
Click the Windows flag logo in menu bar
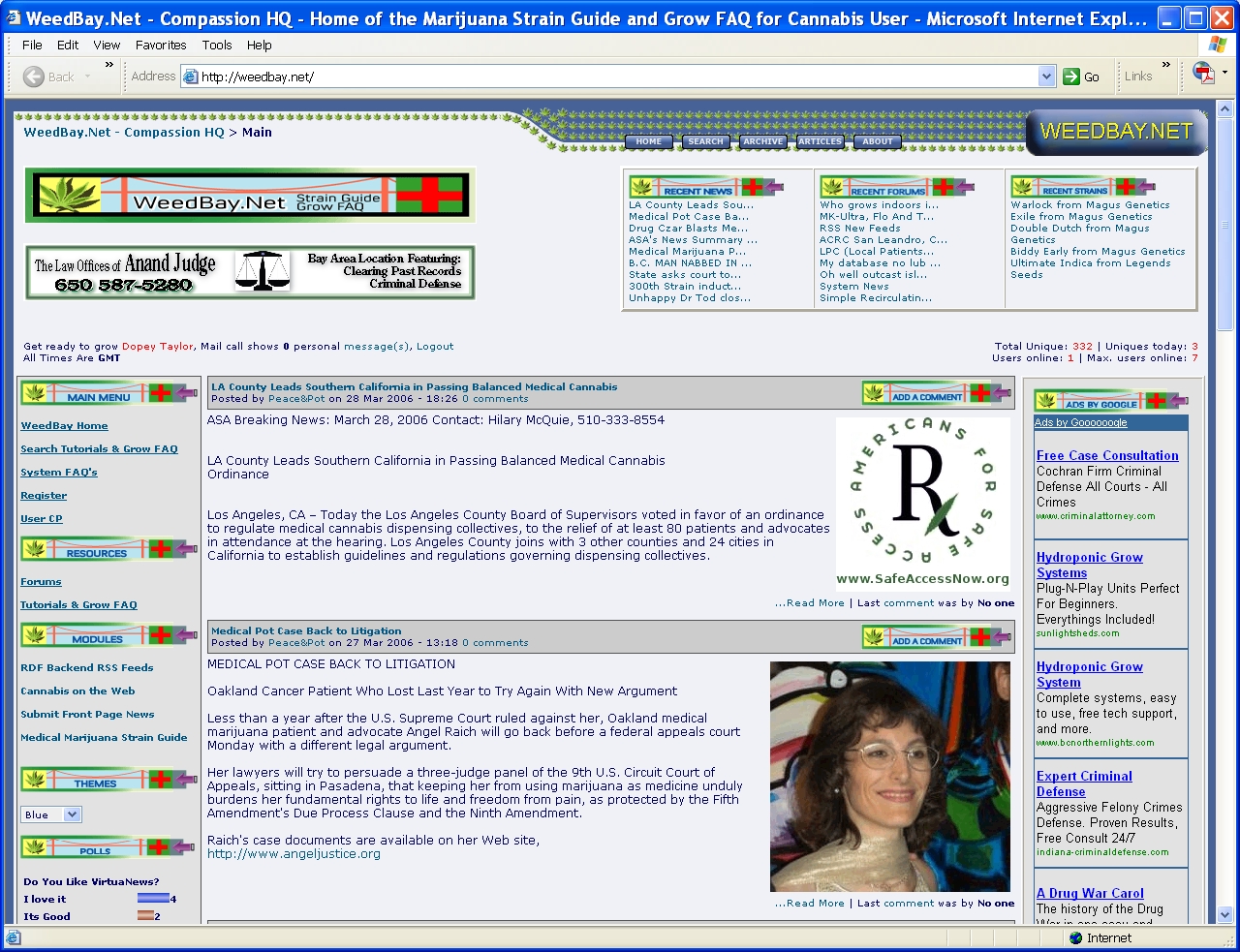(1218, 45)
